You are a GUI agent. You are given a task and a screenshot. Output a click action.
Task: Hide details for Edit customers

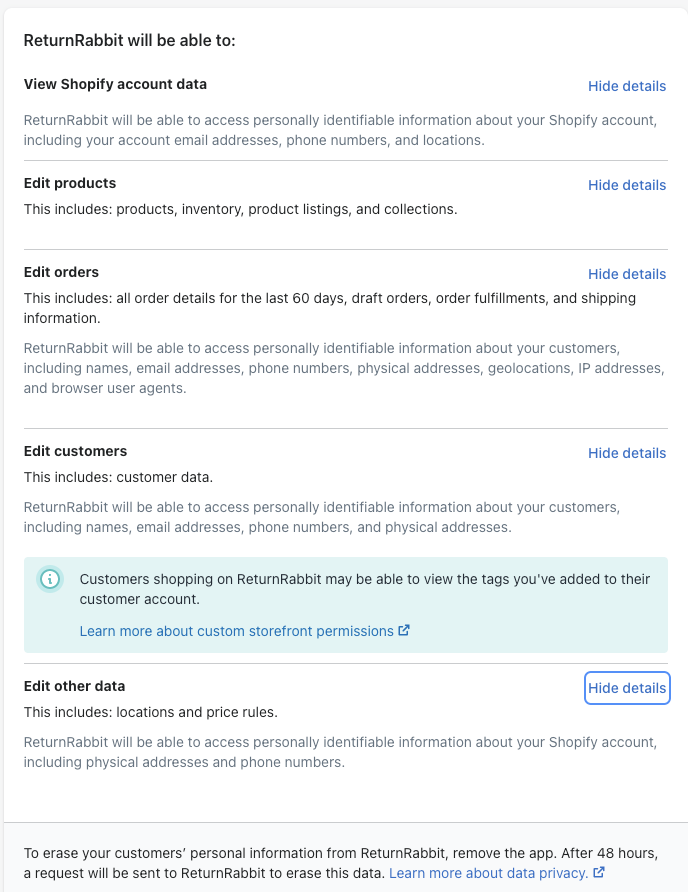(x=627, y=453)
